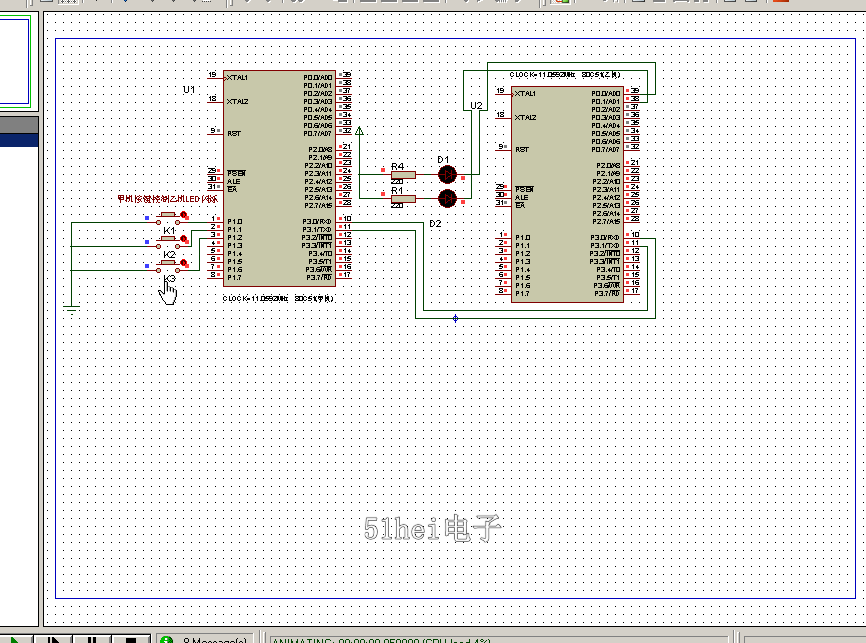Click the XTAL1 pin label on U1

click(x=237, y=78)
